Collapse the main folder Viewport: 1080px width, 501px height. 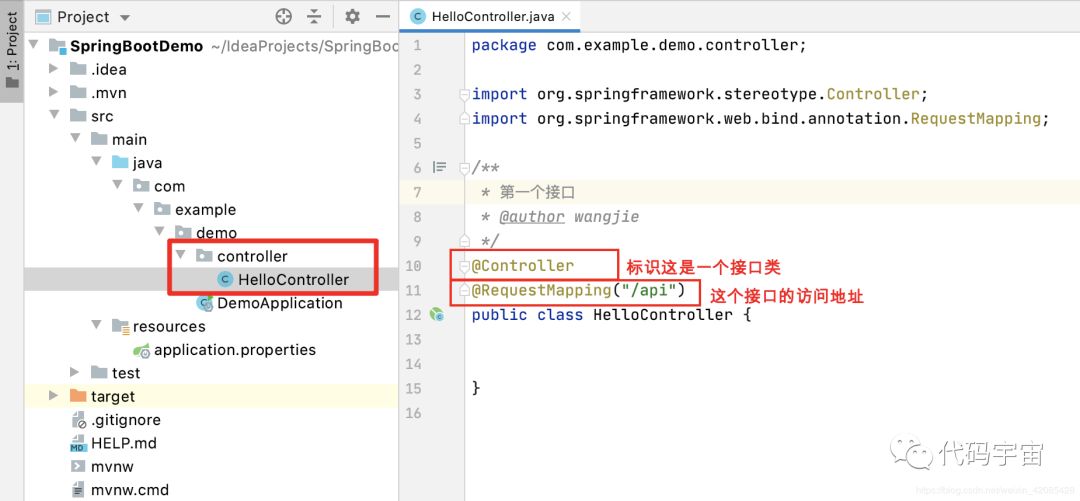pyautogui.click(x=75, y=139)
